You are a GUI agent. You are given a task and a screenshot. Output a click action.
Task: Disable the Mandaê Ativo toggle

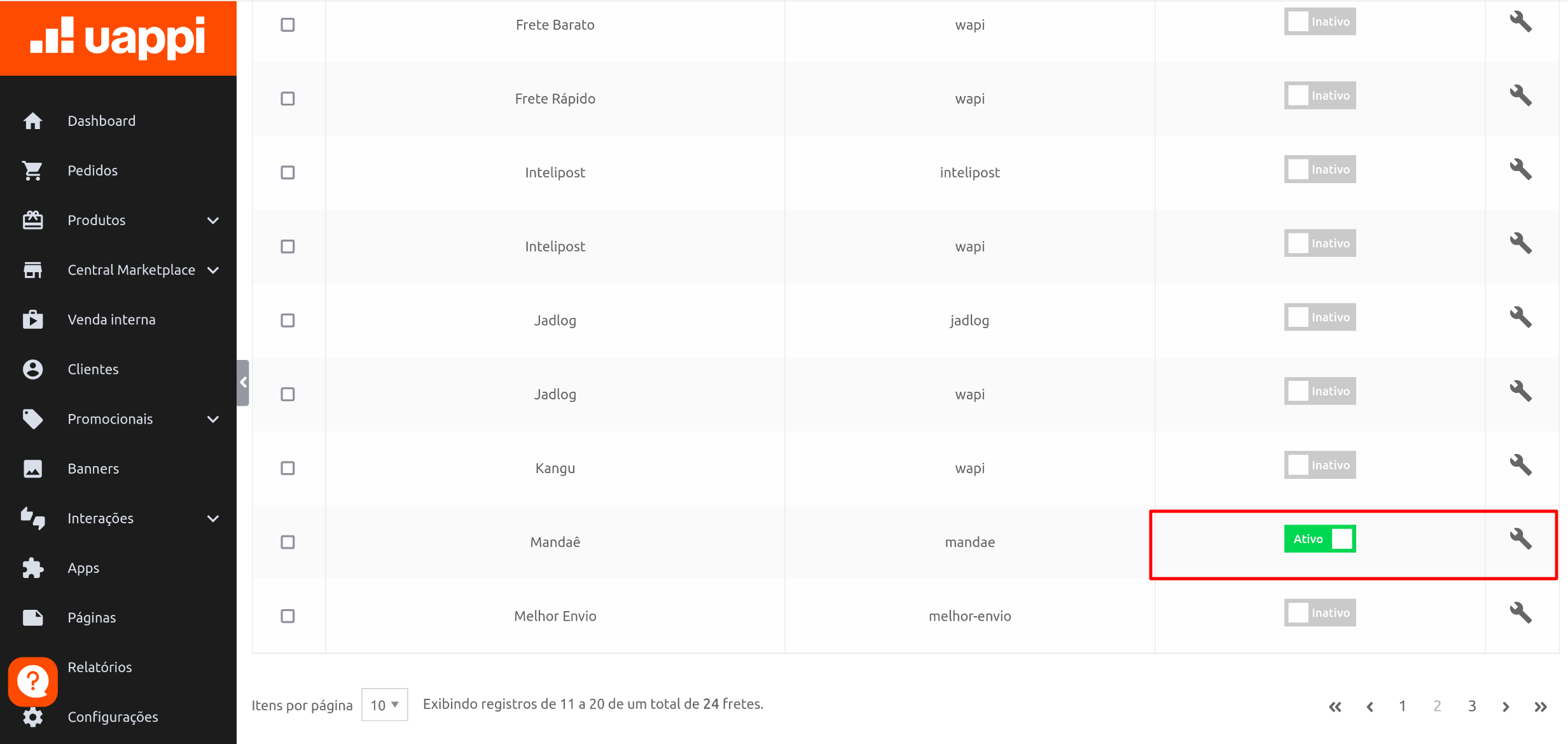coord(1319,539)
